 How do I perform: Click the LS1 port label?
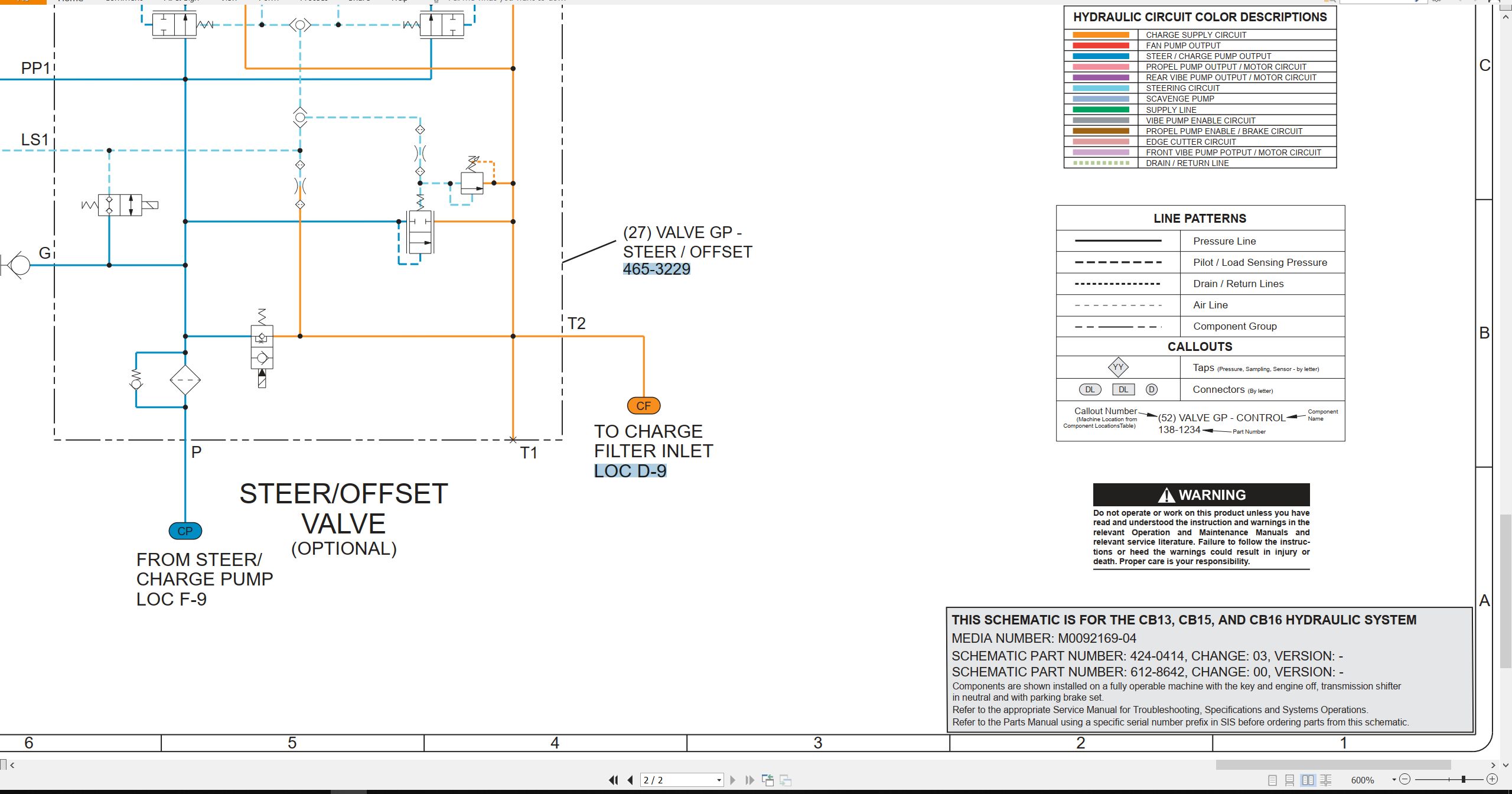[x=35, y=140]
